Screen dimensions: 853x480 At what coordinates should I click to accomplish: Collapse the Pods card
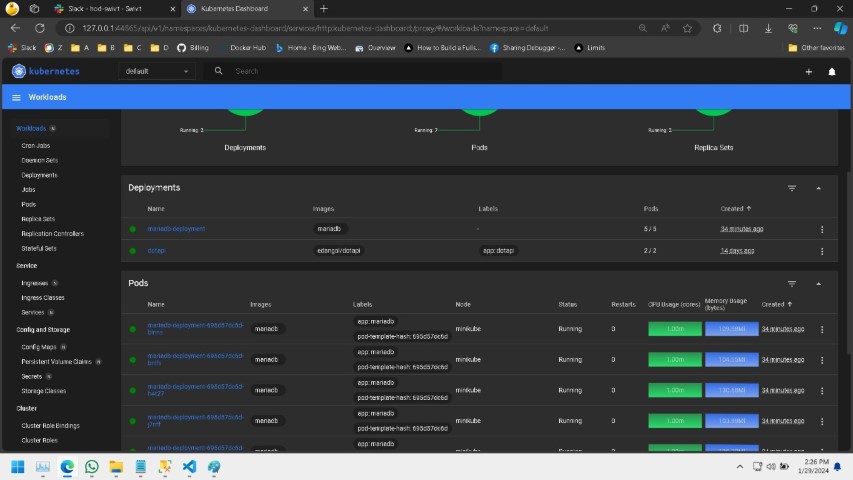coord(818,284)
